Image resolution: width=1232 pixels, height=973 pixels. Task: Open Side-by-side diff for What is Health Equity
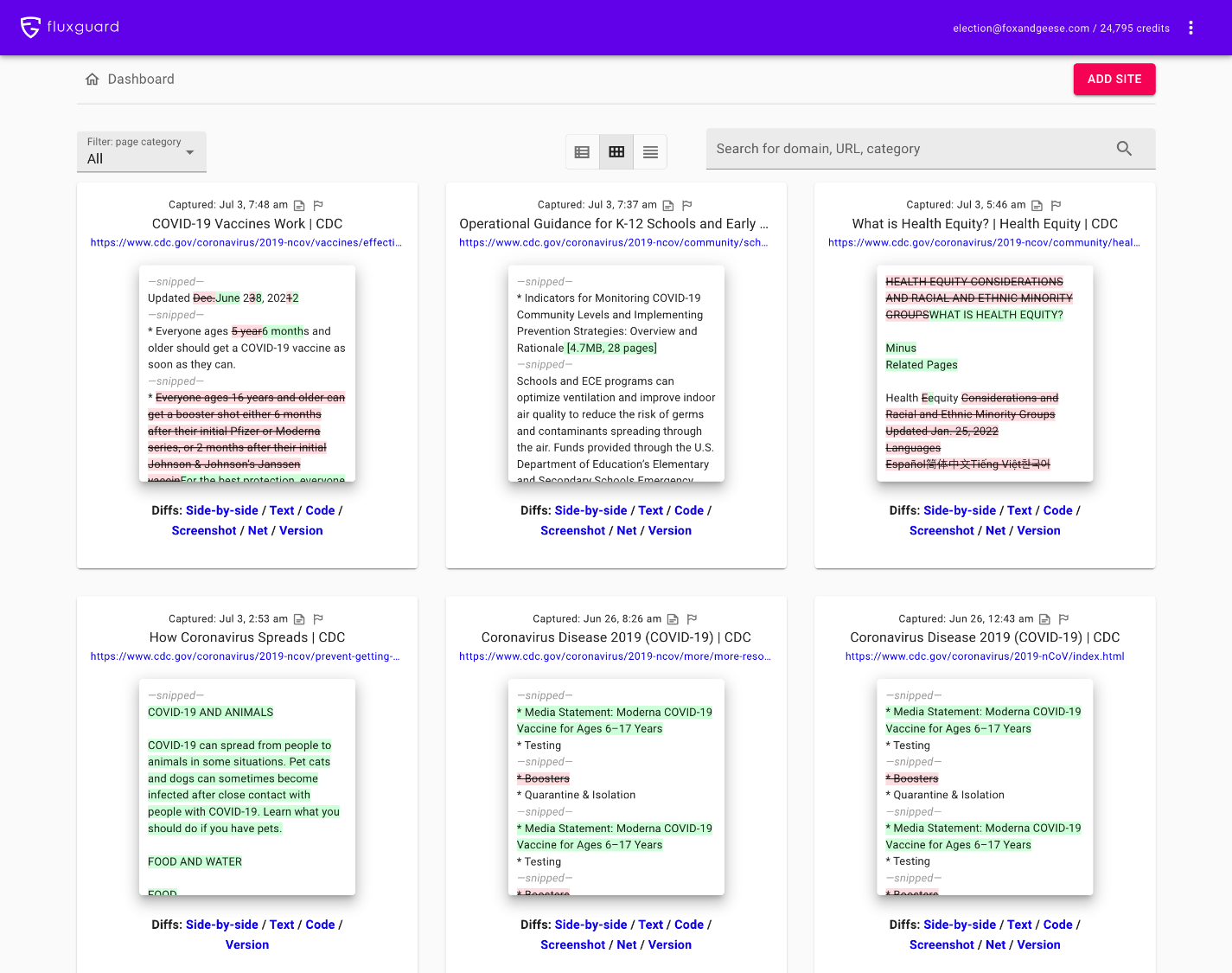[960, 511]
